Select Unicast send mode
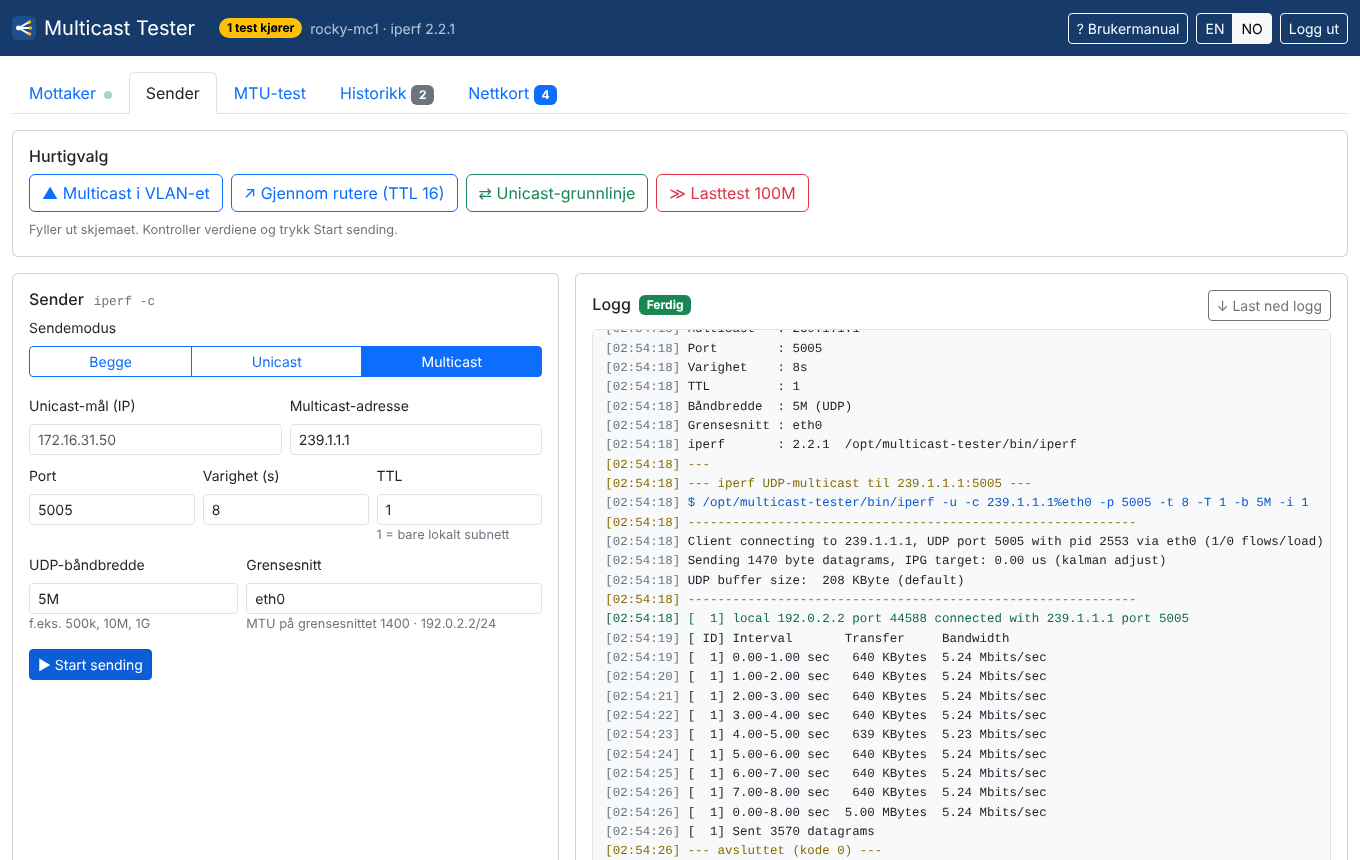Viewport: 1360px width, 860px height. click(277, 362)
